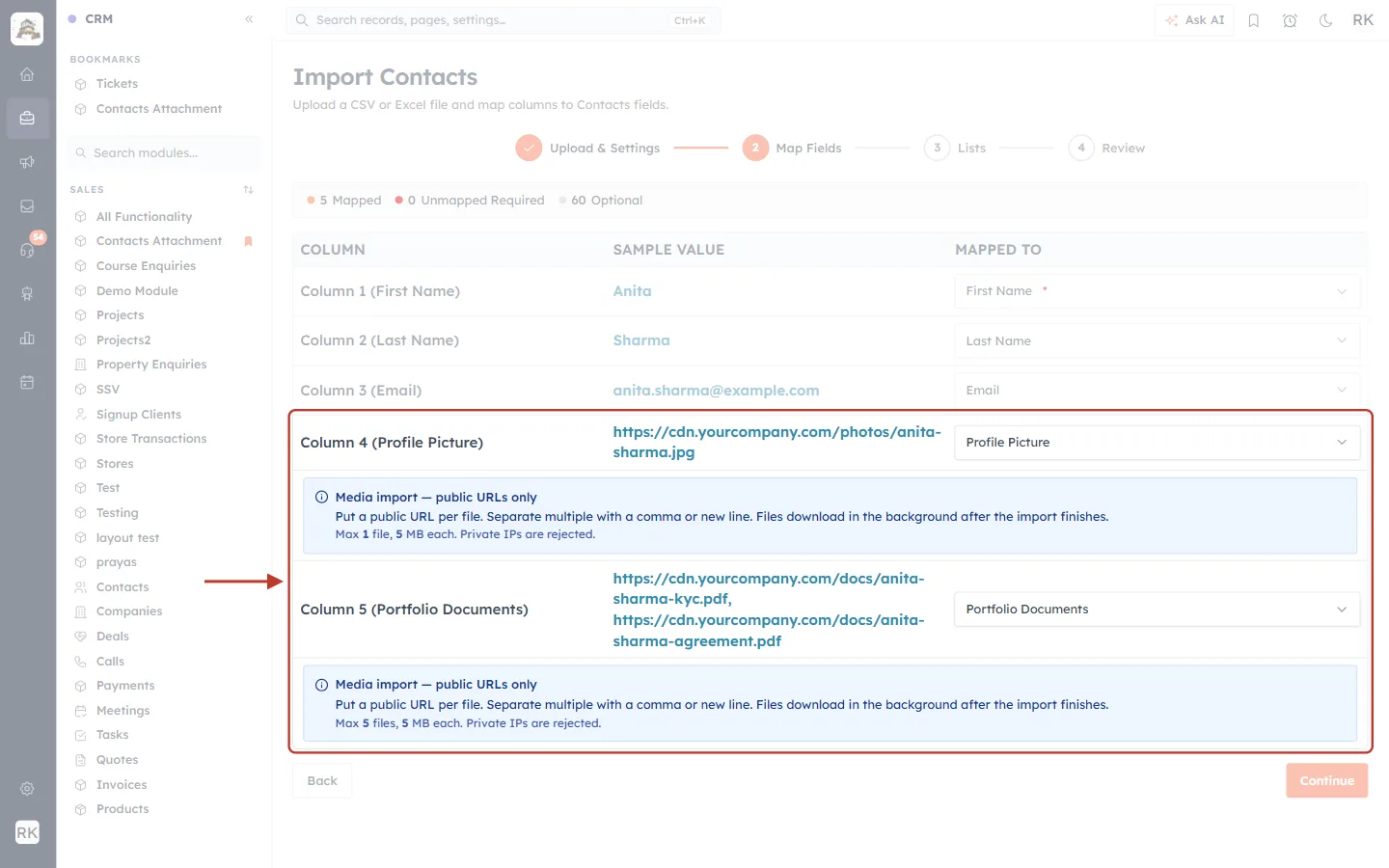Select the Review step
The height and width of the screenshot is (868, 1389).
(1106, 148)
